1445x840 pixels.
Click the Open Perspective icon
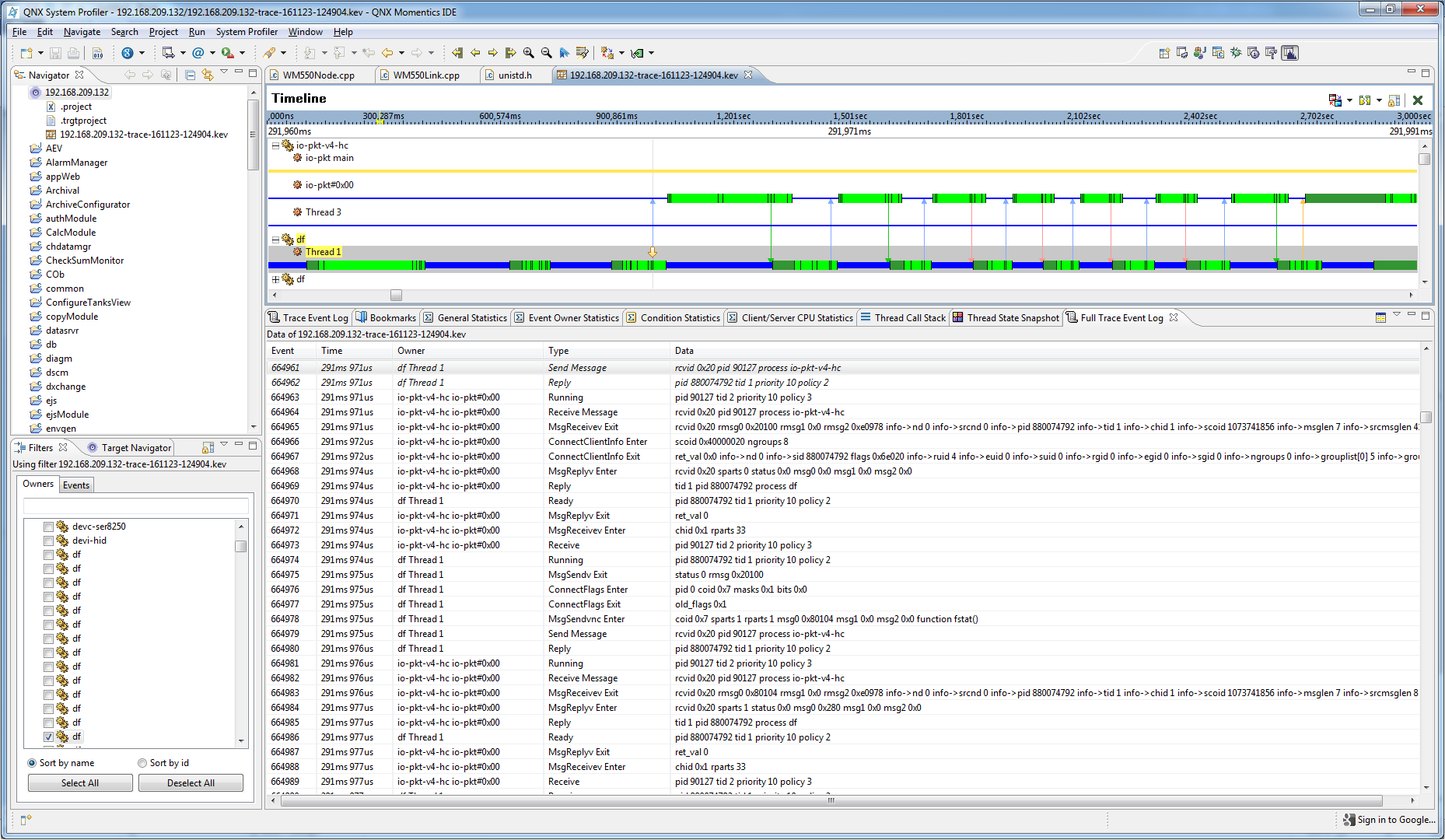click(1164, 53)
